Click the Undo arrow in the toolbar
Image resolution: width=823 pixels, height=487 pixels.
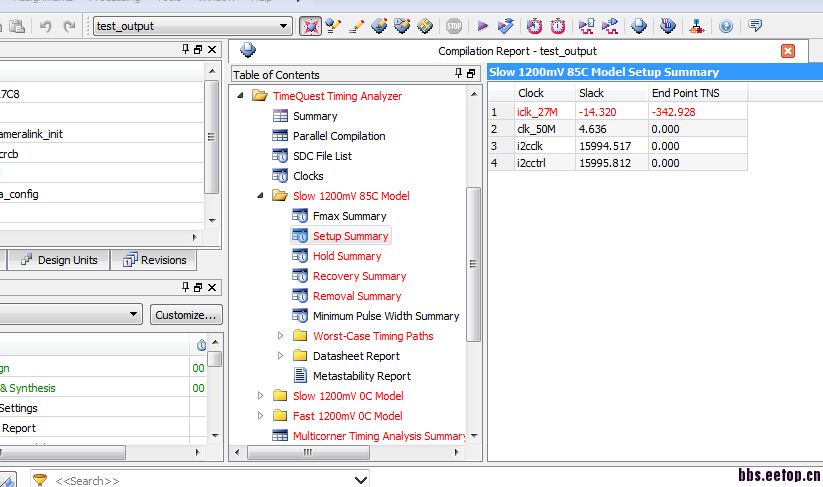46,26
